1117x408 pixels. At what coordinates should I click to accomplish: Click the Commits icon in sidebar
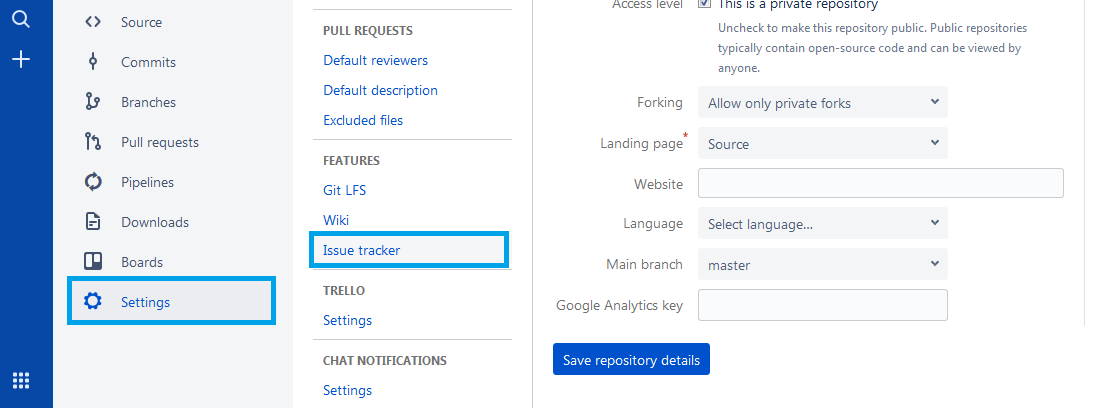tap(93, 62)
